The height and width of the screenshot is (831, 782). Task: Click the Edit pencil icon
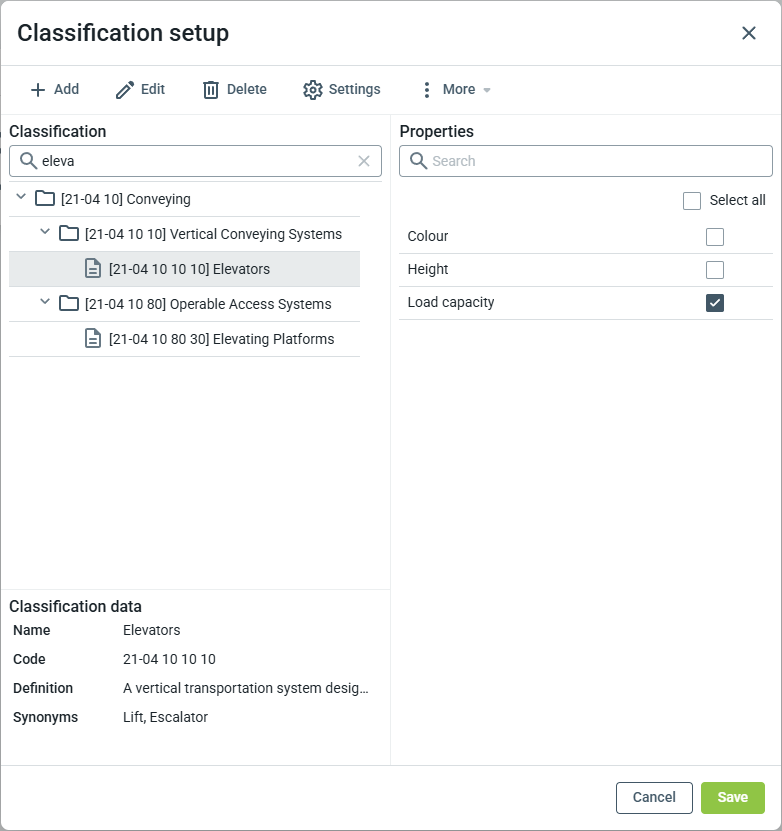click(x=125, y=90)
